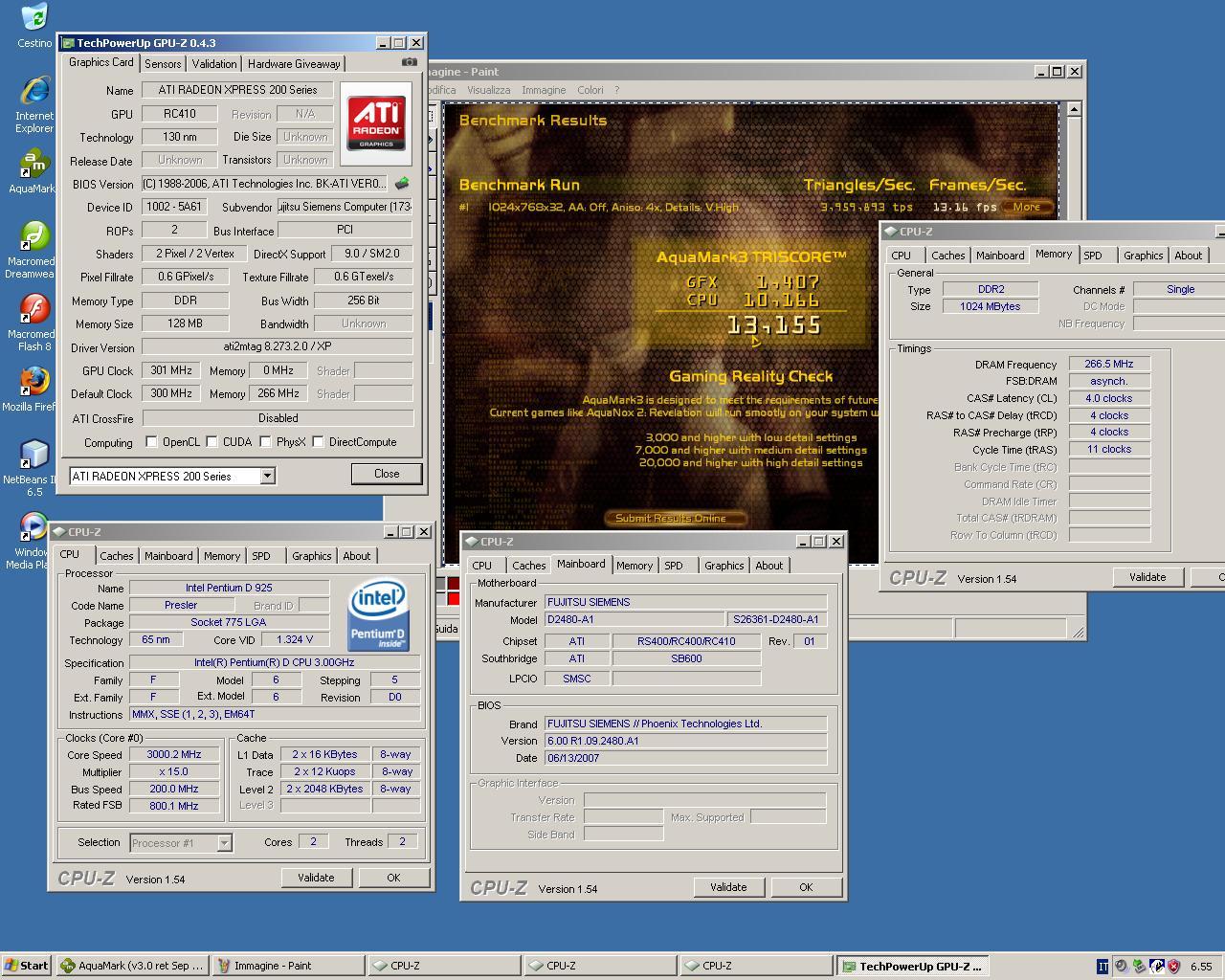
Task: Click OK in the CPU-Z mainboard window
Action: tap(806, 887)
